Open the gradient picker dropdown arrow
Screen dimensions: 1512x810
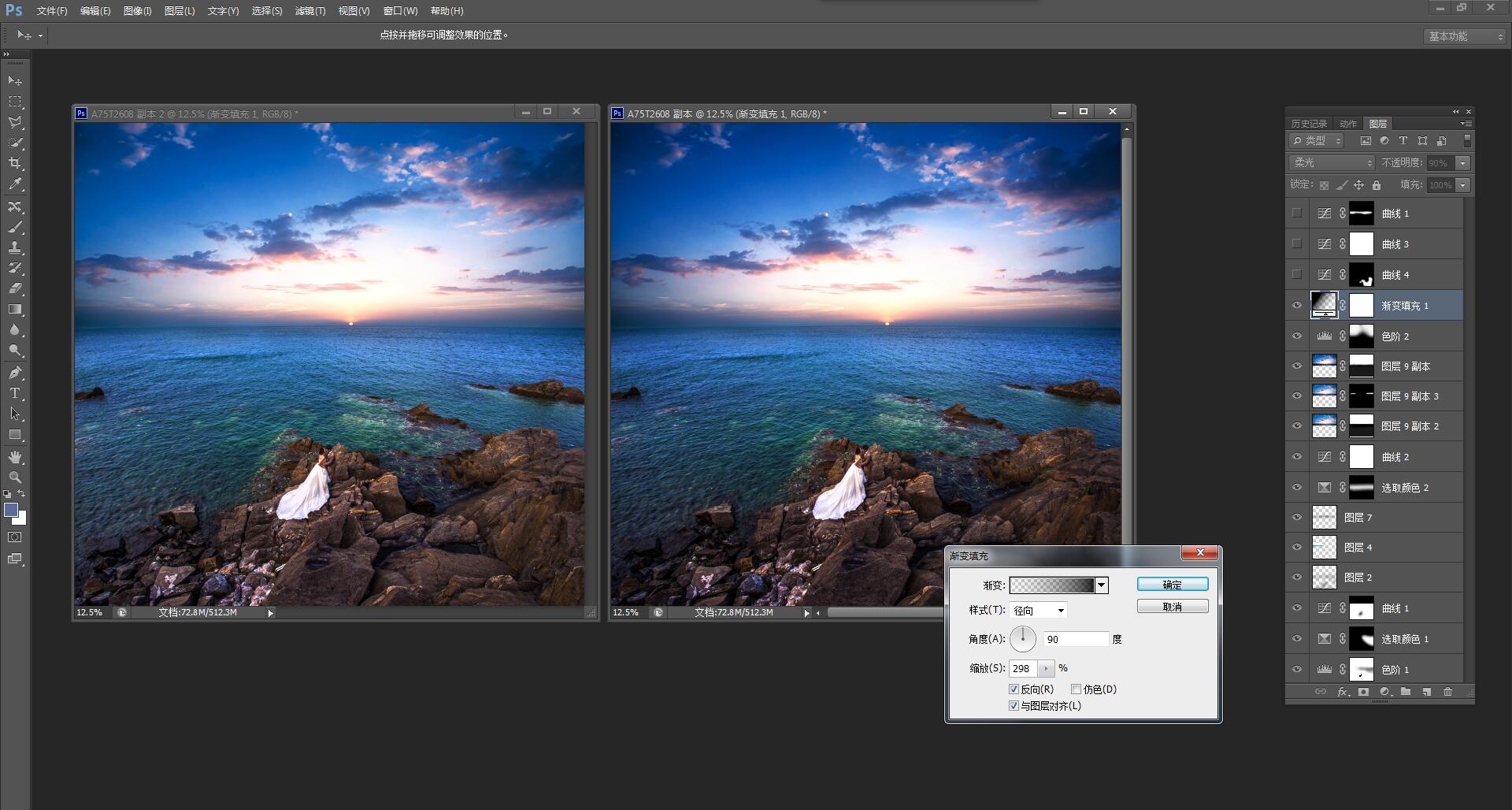click(1102, 585)
